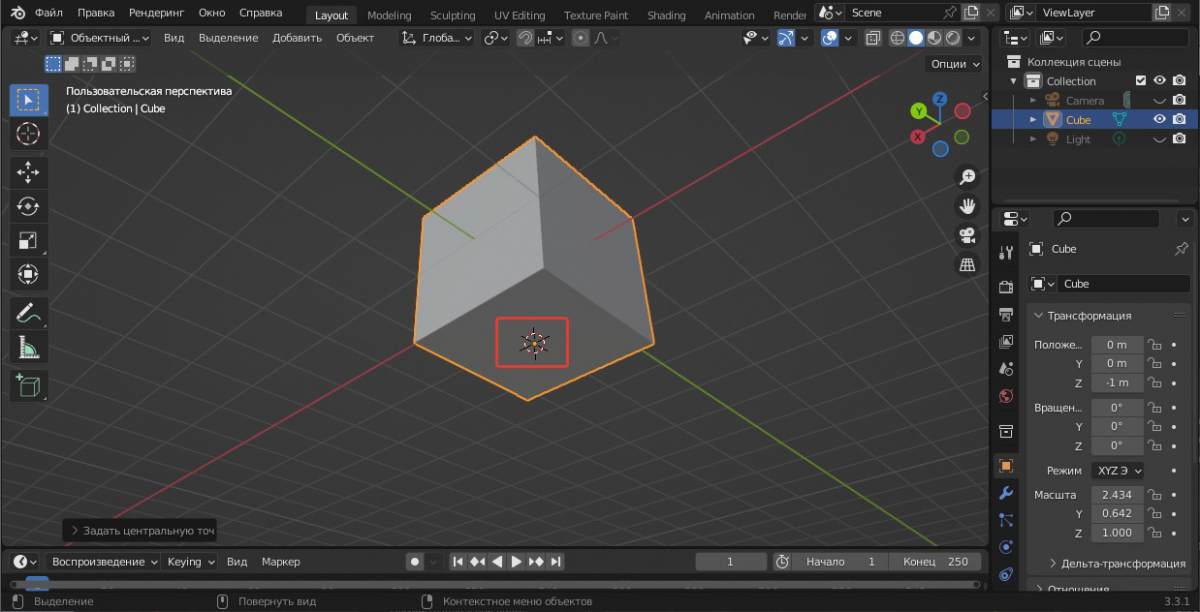The image size is (1200, 612).
Task: Open the Render properties tab
Action: (x=1006, y=287)
